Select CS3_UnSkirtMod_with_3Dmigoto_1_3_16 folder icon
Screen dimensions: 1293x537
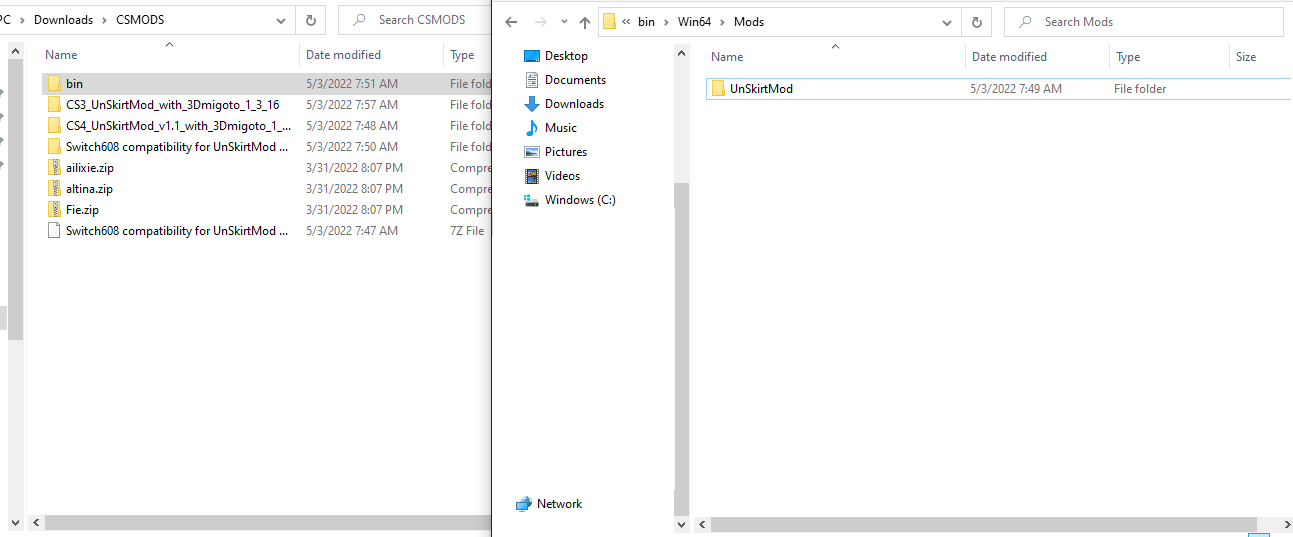[54, 105]
